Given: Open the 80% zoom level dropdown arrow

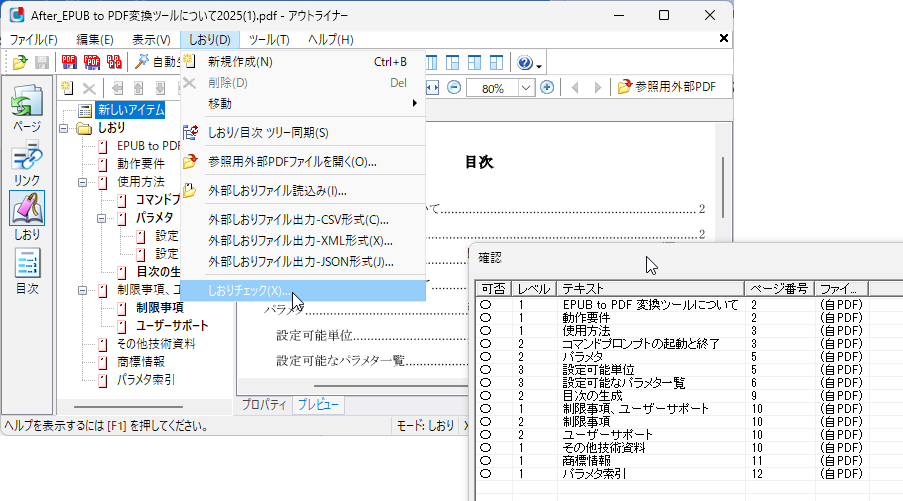Looking at the screenshot, I should tap(525, 88).
